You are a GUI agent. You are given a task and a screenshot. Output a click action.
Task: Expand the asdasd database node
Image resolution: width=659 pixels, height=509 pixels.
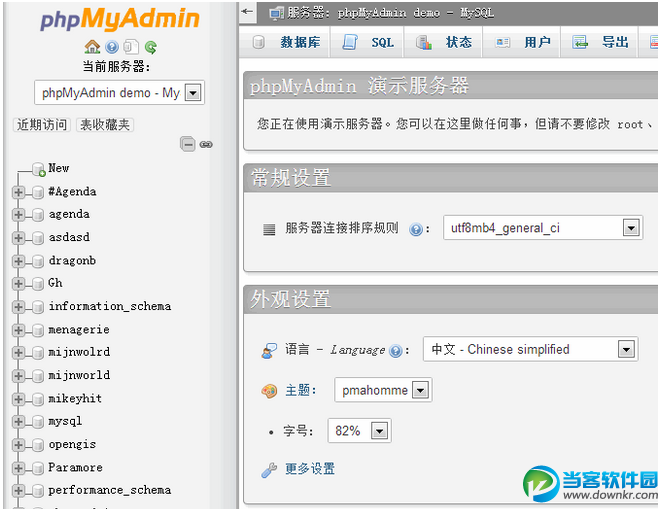tap(18, 238)
